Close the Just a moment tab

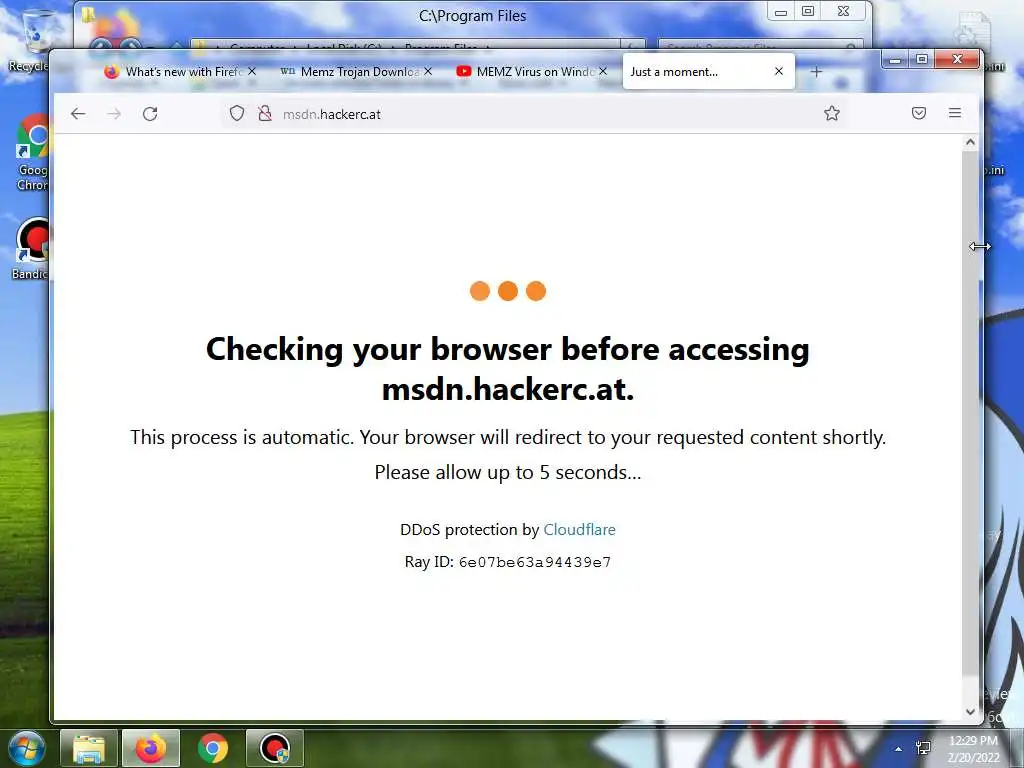tap(778, 71)
